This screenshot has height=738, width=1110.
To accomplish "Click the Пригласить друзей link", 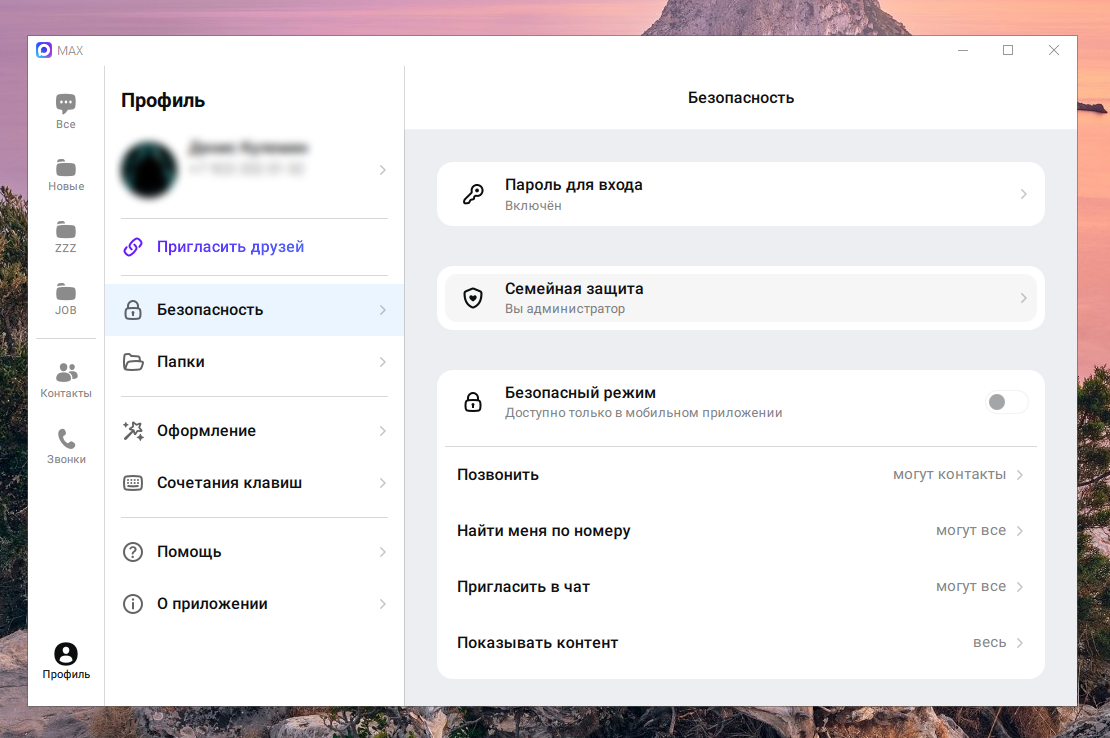I will tap(230, 247).
